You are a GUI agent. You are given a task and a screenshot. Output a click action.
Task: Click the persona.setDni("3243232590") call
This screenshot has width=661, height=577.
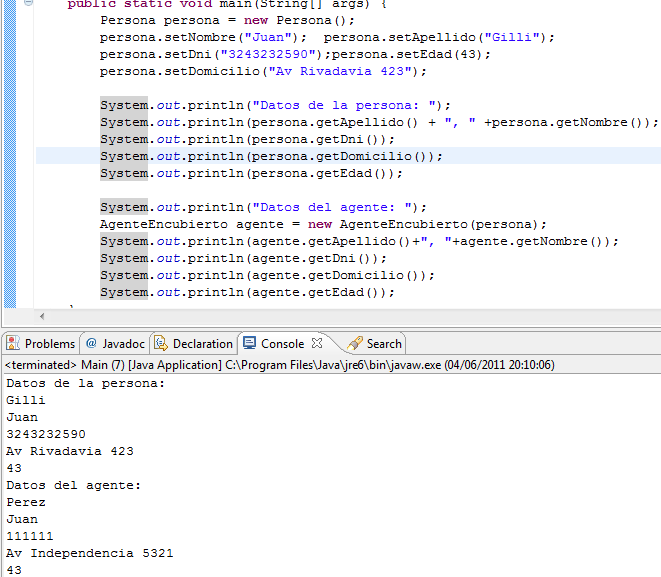tap(215, 54)
